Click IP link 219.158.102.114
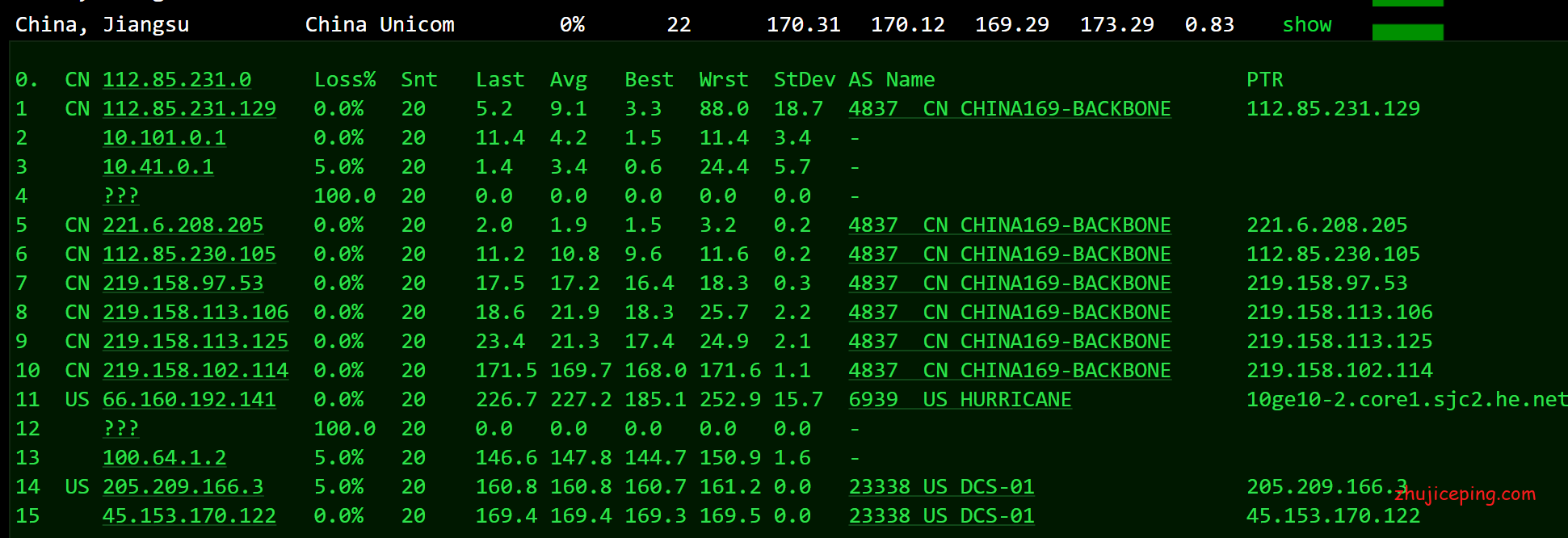The width and height of the screenshot is (1568, 538). click(195, 371)
